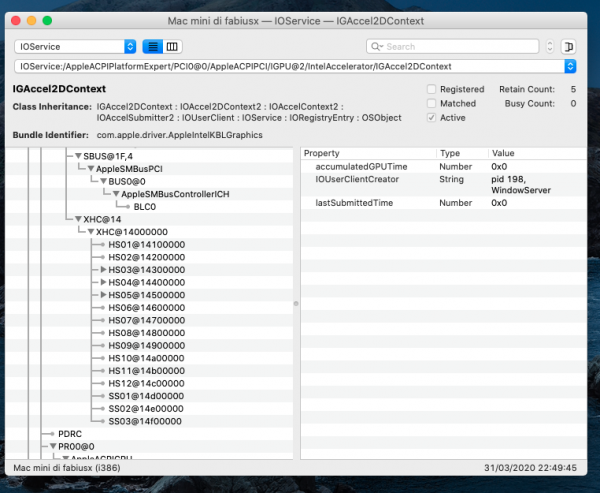Select the IOUserClientCreator property row
Viewport: 600px width, 493px height.
pos(443,184)
